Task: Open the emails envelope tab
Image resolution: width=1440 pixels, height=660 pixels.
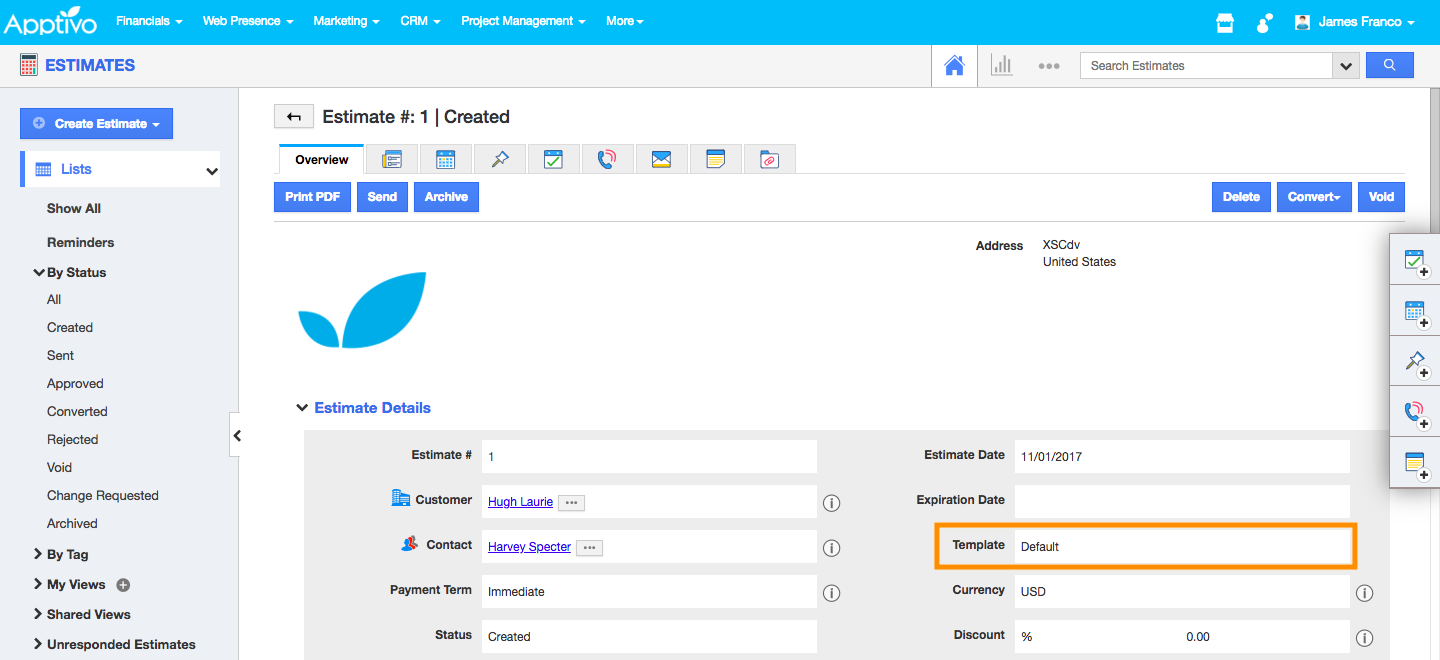Action: pos(661,159)
